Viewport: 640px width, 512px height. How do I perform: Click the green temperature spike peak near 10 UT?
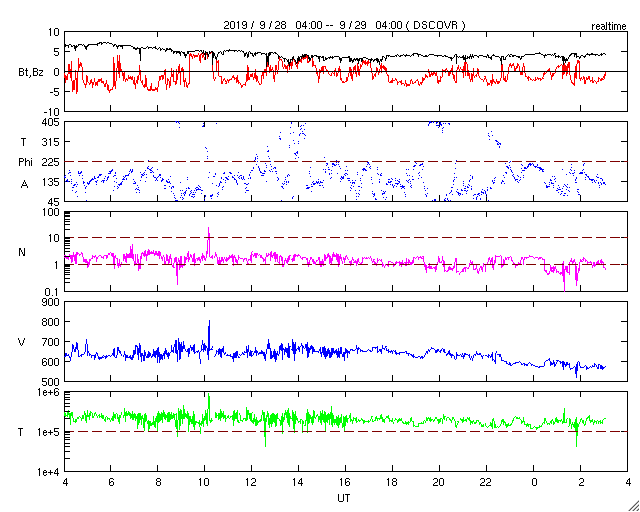209,395
